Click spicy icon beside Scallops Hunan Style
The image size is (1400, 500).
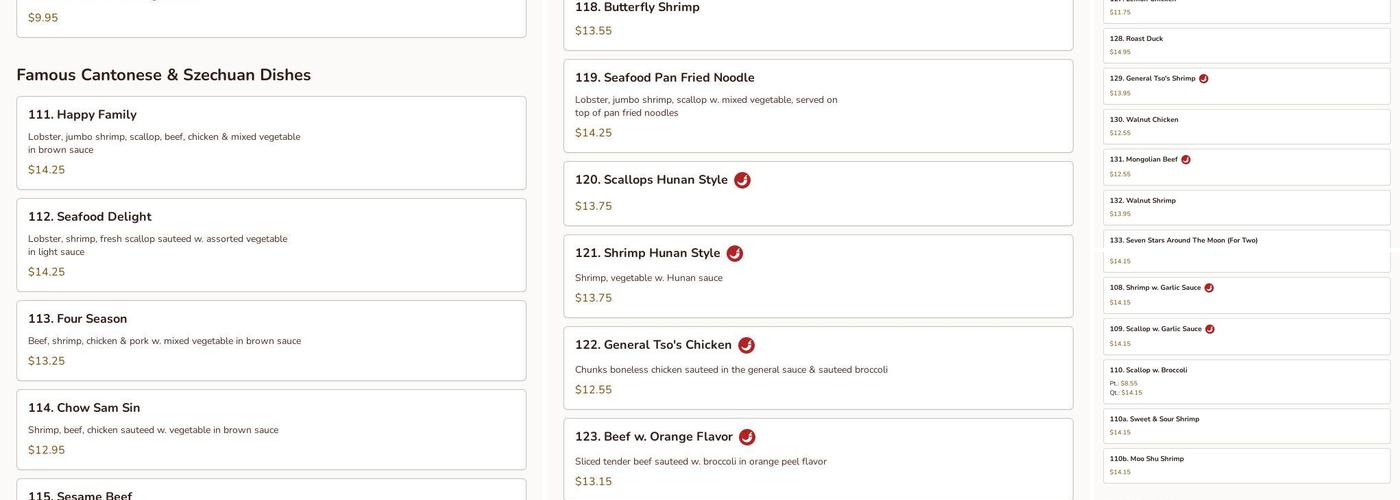pyautogui.click(x=742, y=180)
